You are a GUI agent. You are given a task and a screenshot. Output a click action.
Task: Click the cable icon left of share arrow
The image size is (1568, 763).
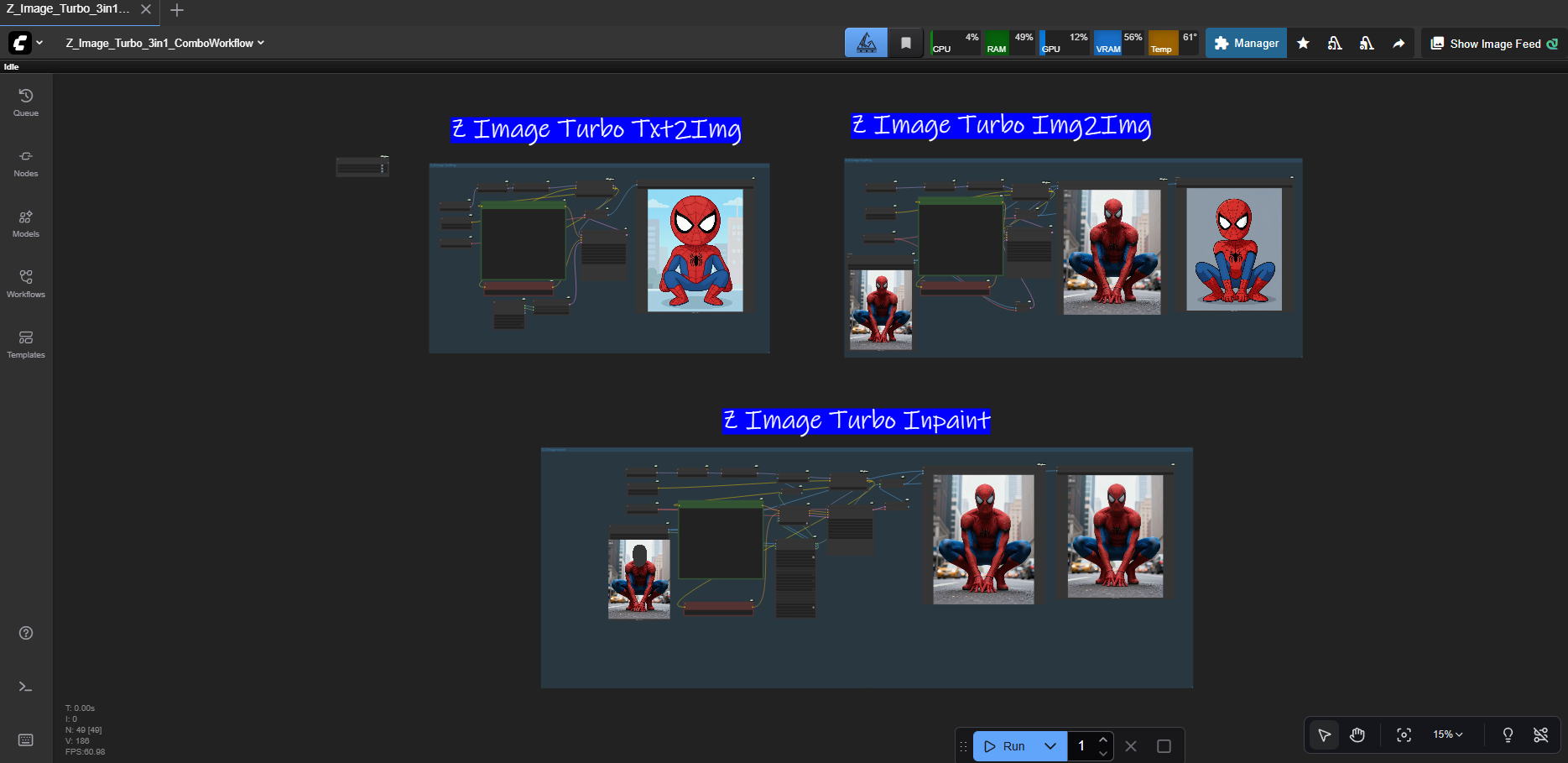click(1367, 43)
